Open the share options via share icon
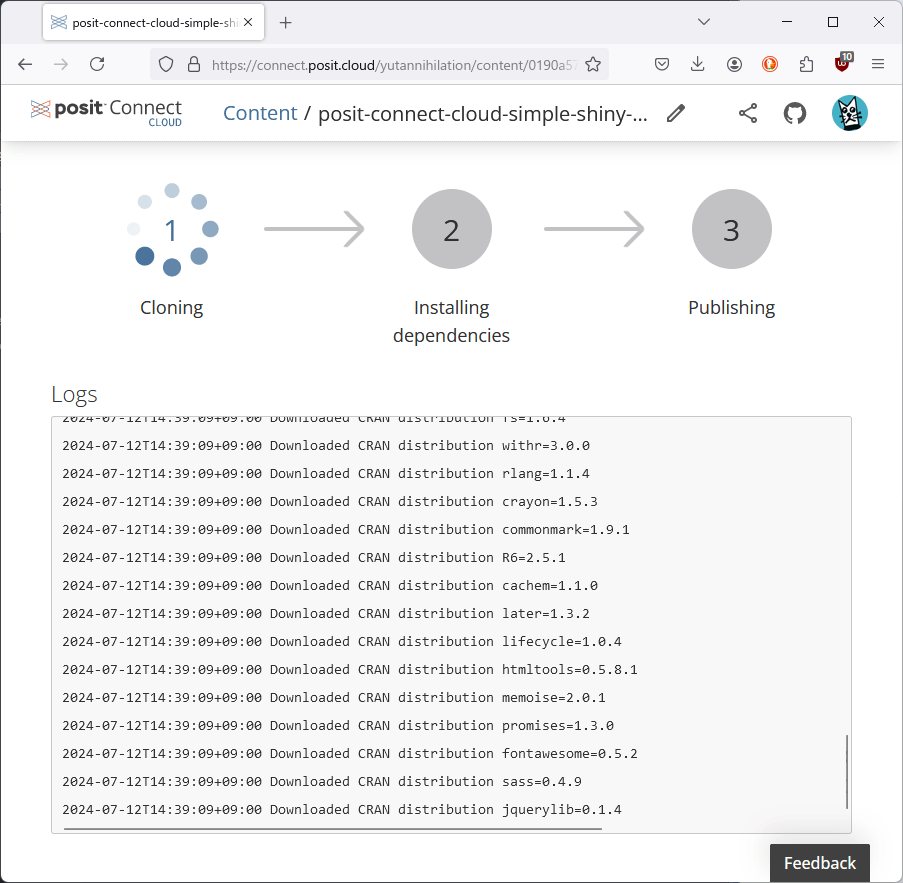The height and width of the screenshot is (883, 903). click(747, 113)
